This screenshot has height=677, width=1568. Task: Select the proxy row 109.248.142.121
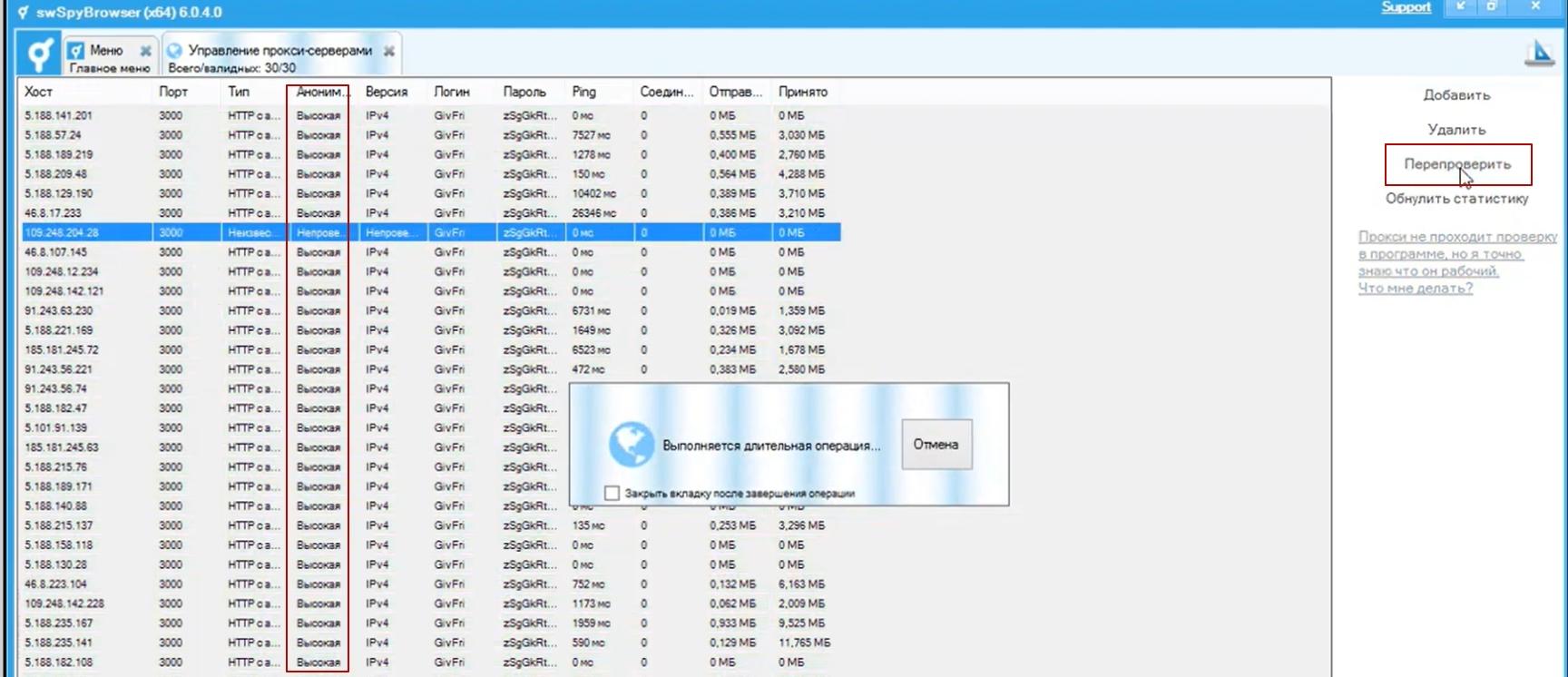431,291
